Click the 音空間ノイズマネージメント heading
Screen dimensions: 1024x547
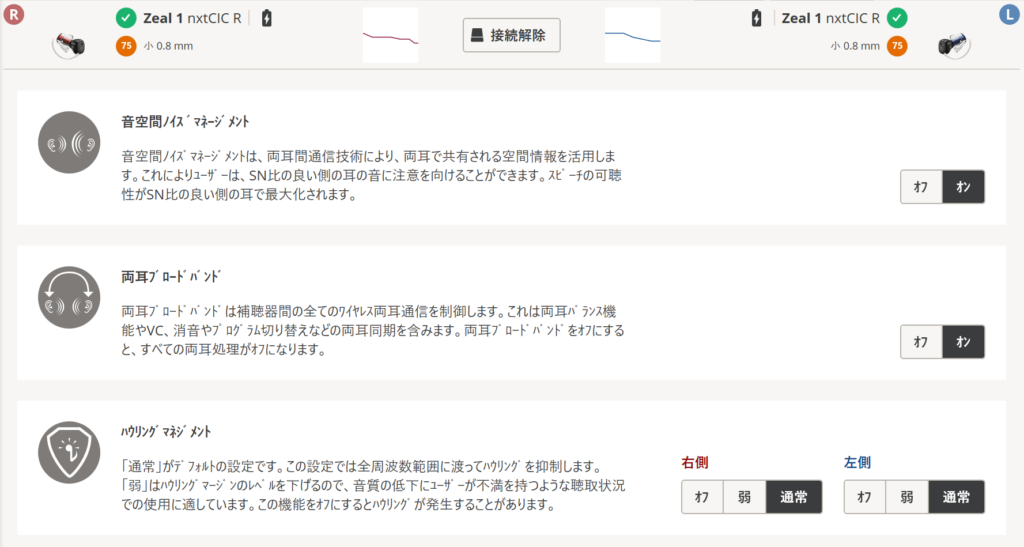pyautogui.click(x=185, y=121)
